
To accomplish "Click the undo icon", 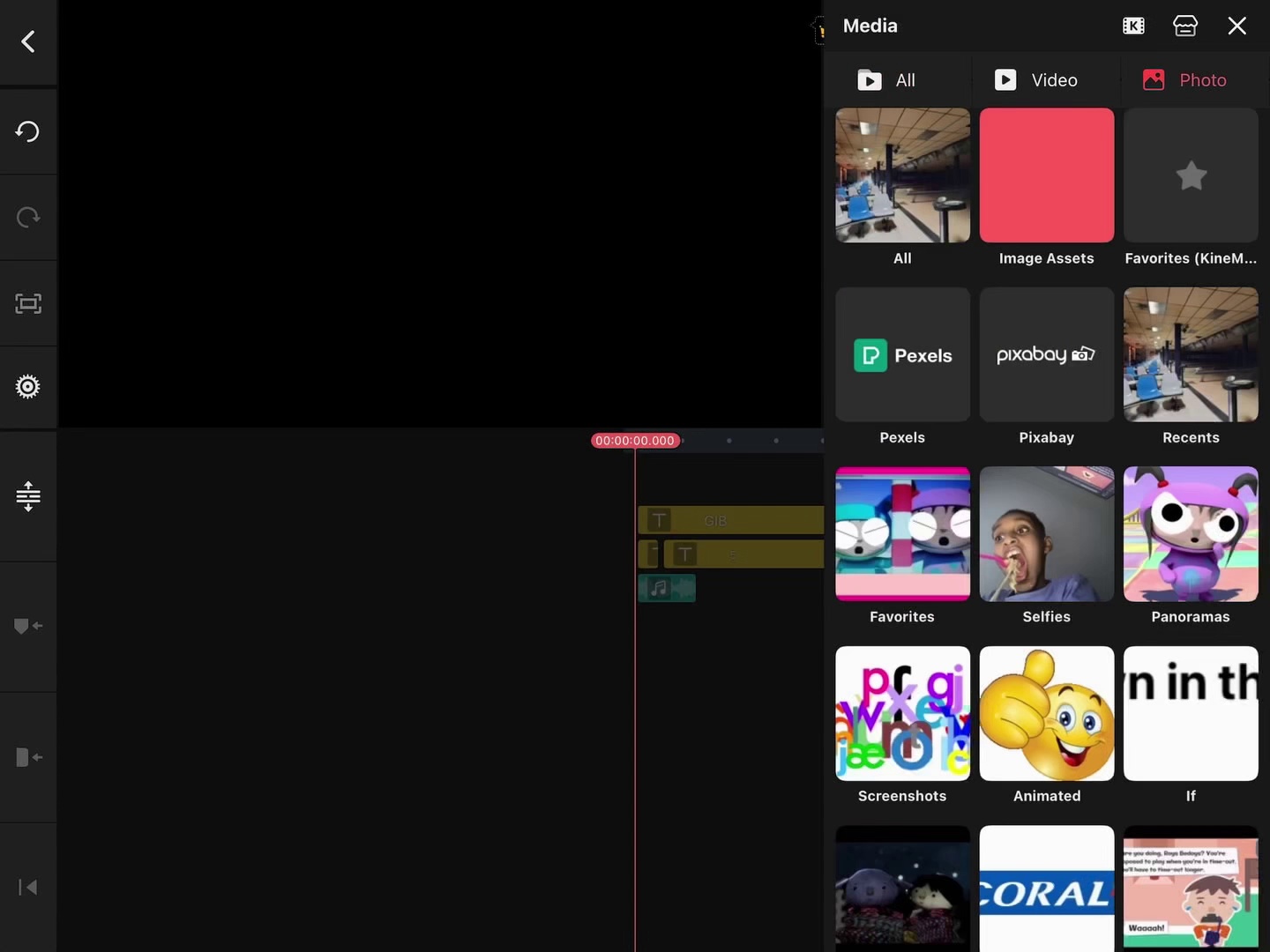I will coord(28,131).
